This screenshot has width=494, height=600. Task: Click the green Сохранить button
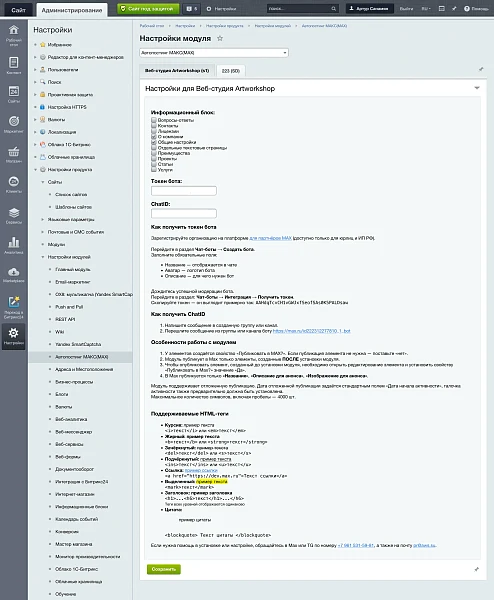(x=164, y=569)
